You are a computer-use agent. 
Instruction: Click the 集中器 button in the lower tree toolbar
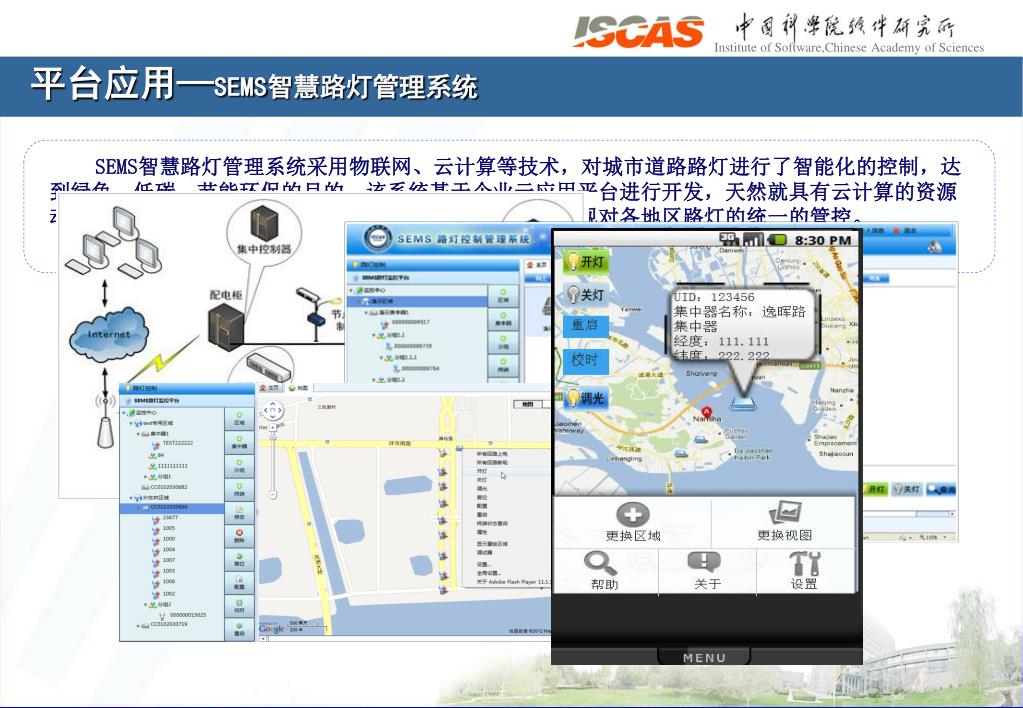point(239,442)
